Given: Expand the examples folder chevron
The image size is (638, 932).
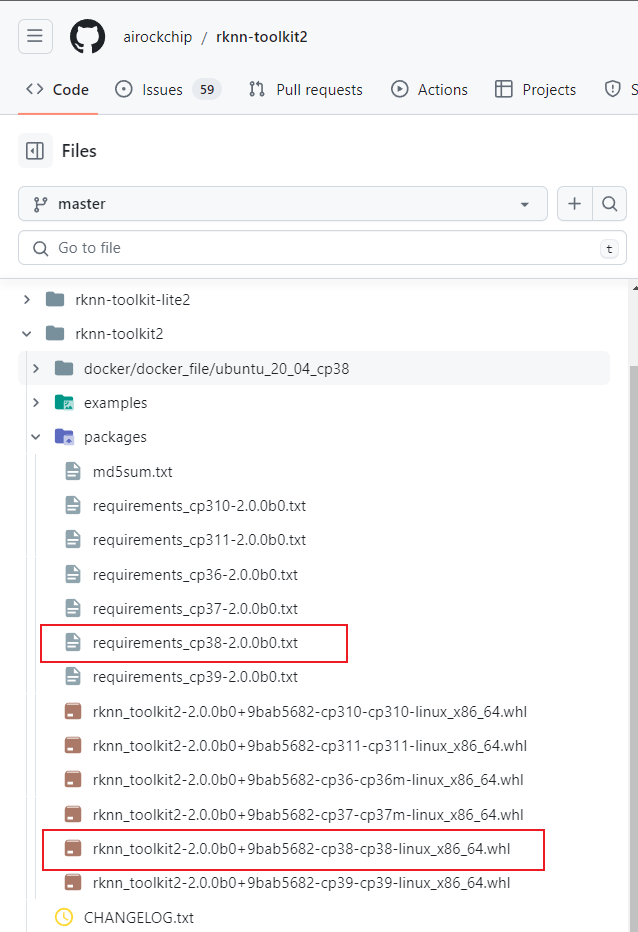Looking at the screenshot, I should (x=36, y=403).
